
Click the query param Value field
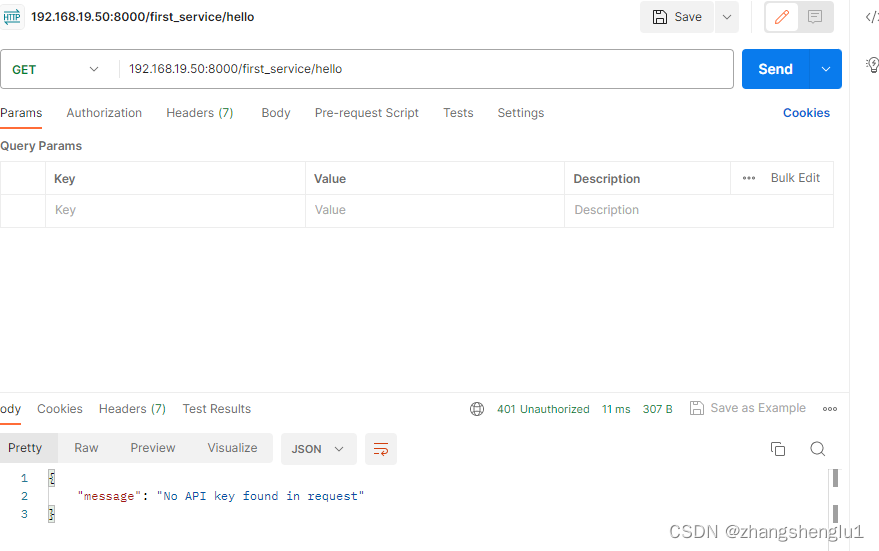pyautogui.click(x=435, y=210)
